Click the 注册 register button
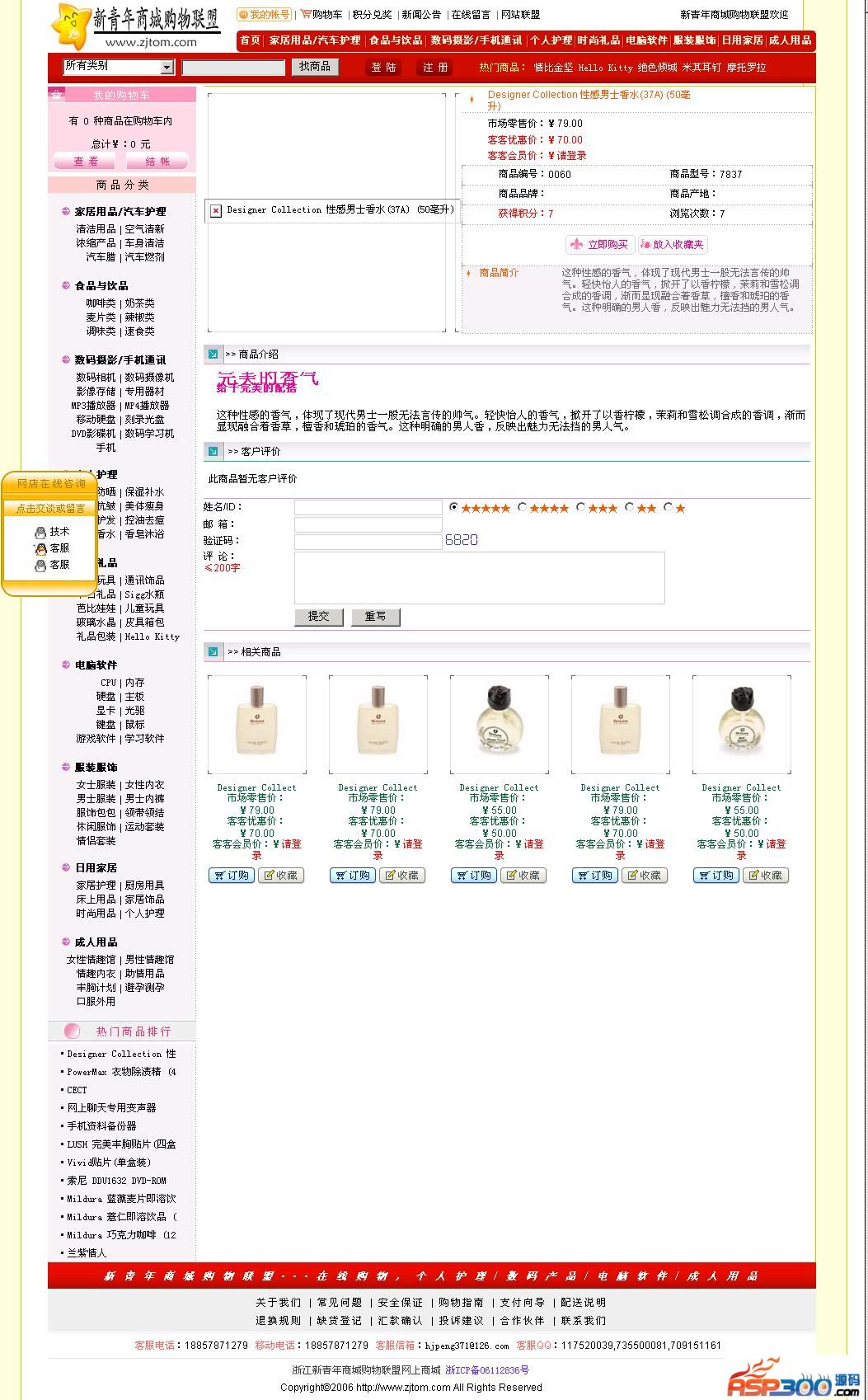Image resolution: width=868 pixels, height=1400 pixels. click(435, 68)
